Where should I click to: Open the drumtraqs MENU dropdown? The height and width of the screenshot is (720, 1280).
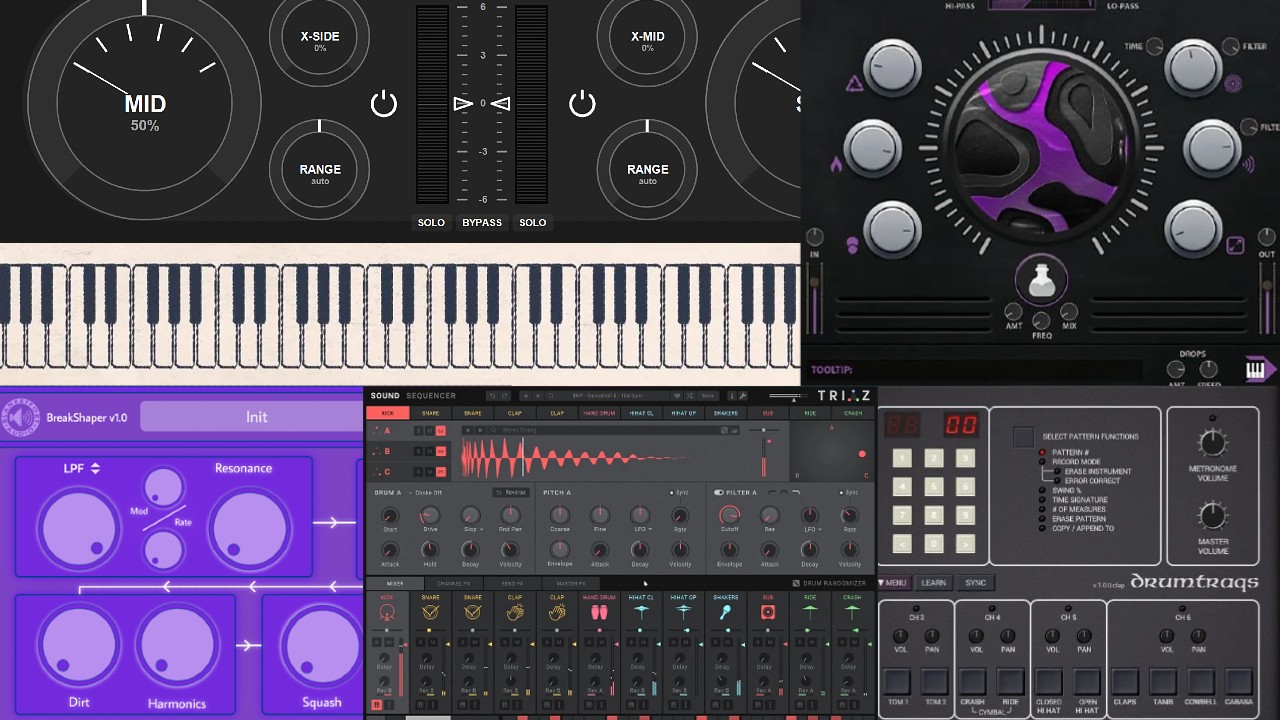[x=892, y=583]
